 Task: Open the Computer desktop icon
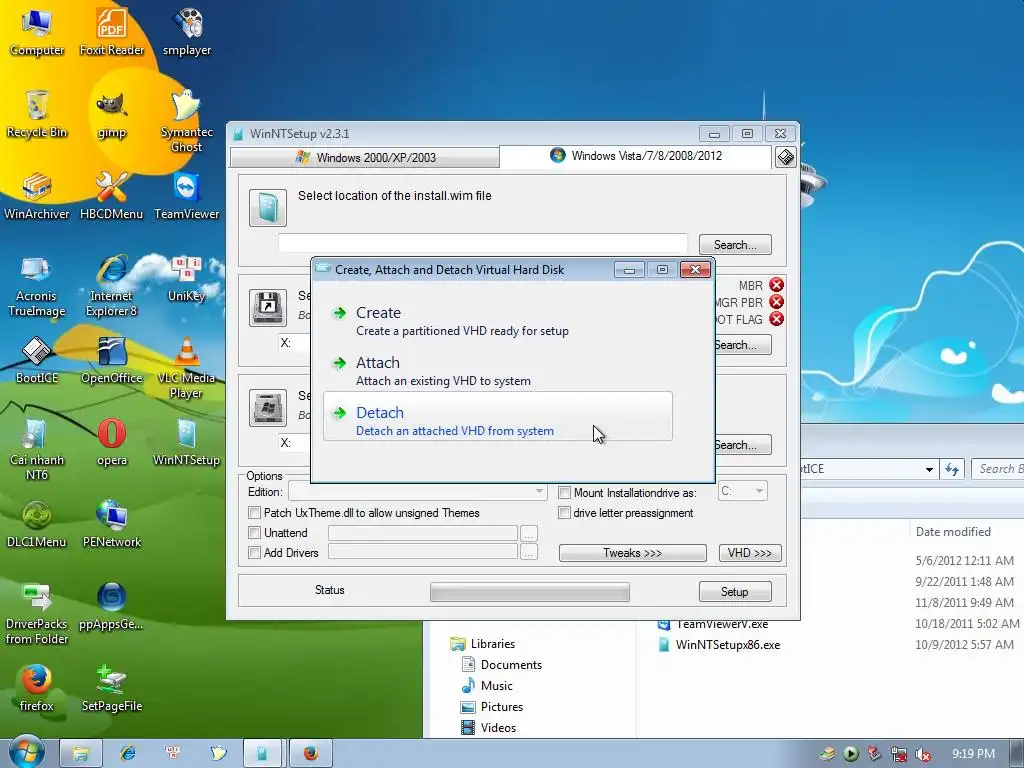pos(37,33)
